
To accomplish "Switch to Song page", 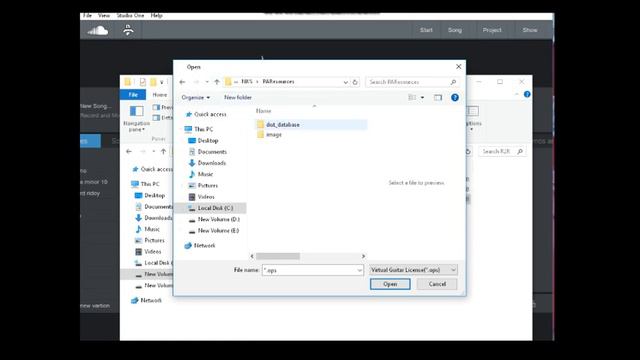I will pos(455,30).
